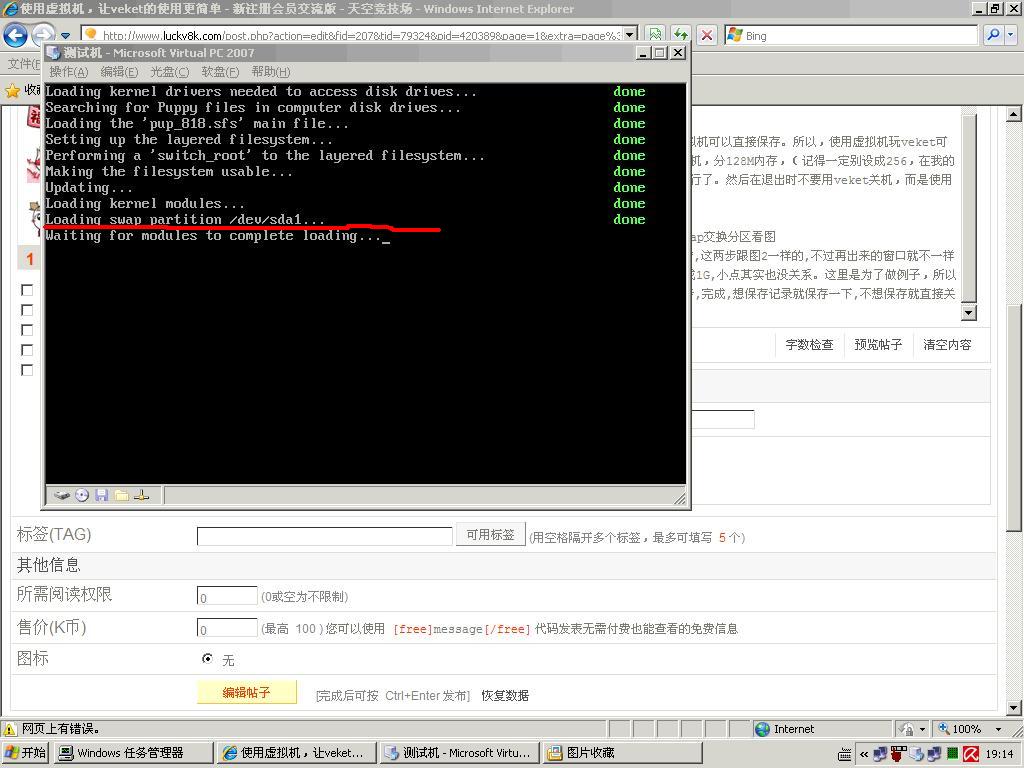Click the IE Forward arrow button

tap(43, 35)
